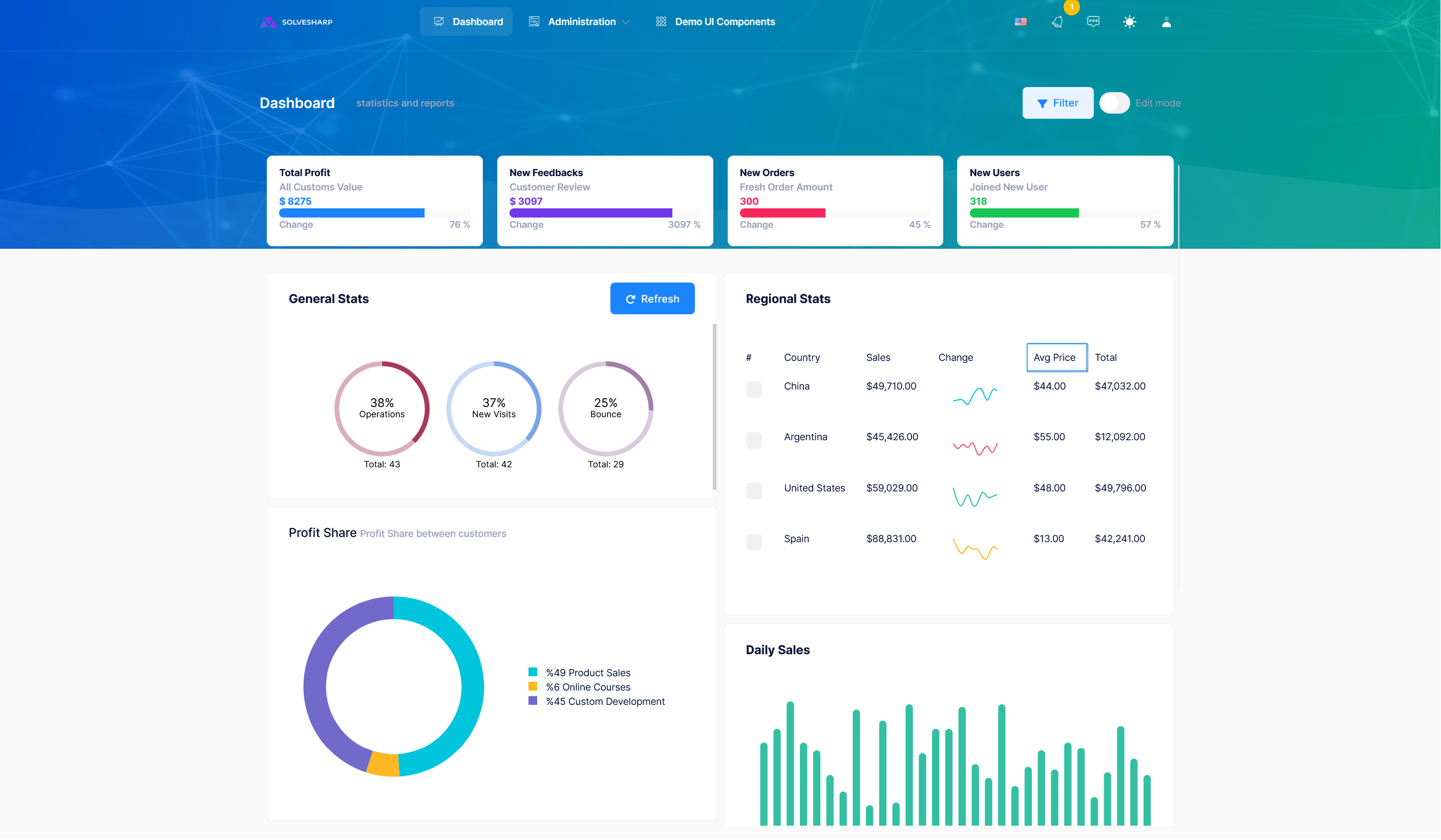Sort by the Sales column header
This screenshot has width=1441, height=840.
[878, 357]
